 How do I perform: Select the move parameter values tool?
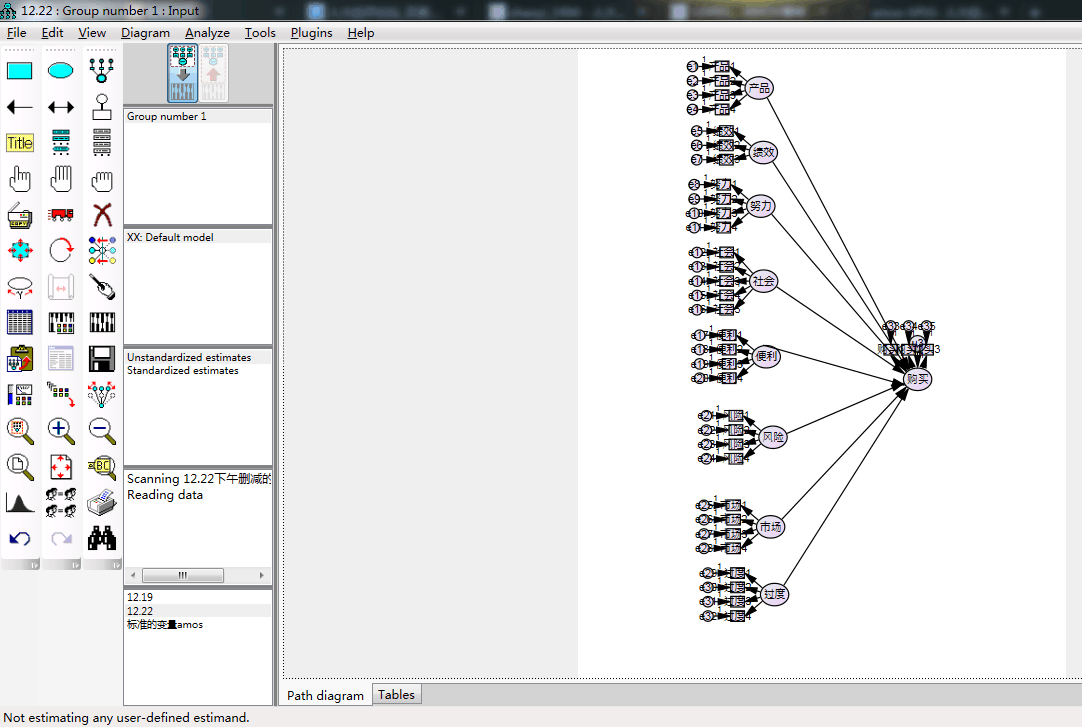pos(61,287)
